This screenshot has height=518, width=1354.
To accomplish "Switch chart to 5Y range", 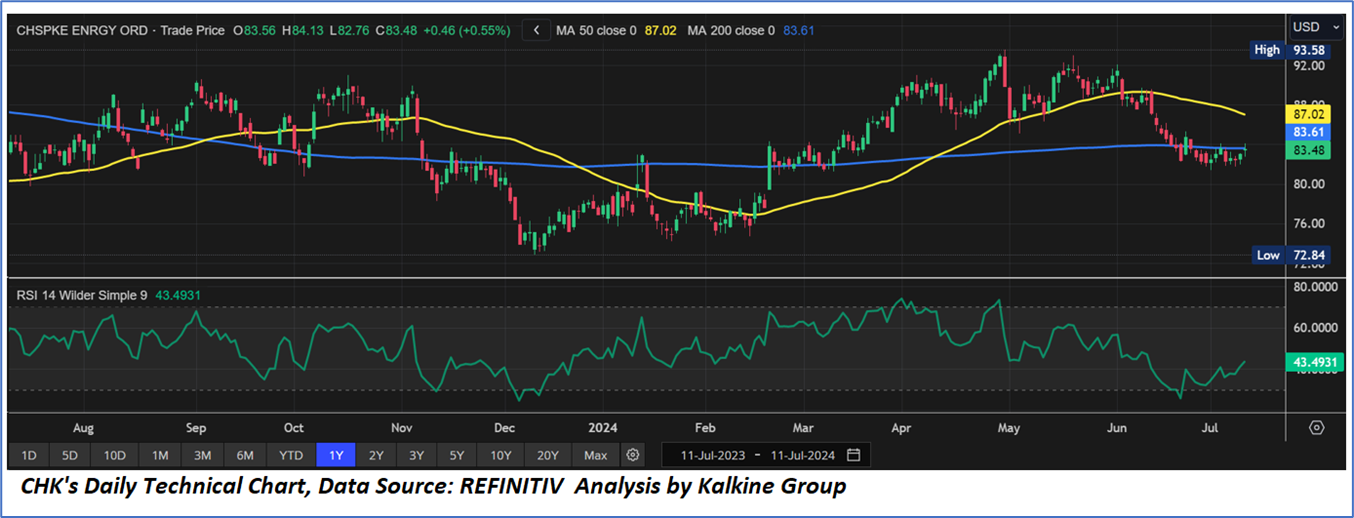I will [x=456, y=455].
